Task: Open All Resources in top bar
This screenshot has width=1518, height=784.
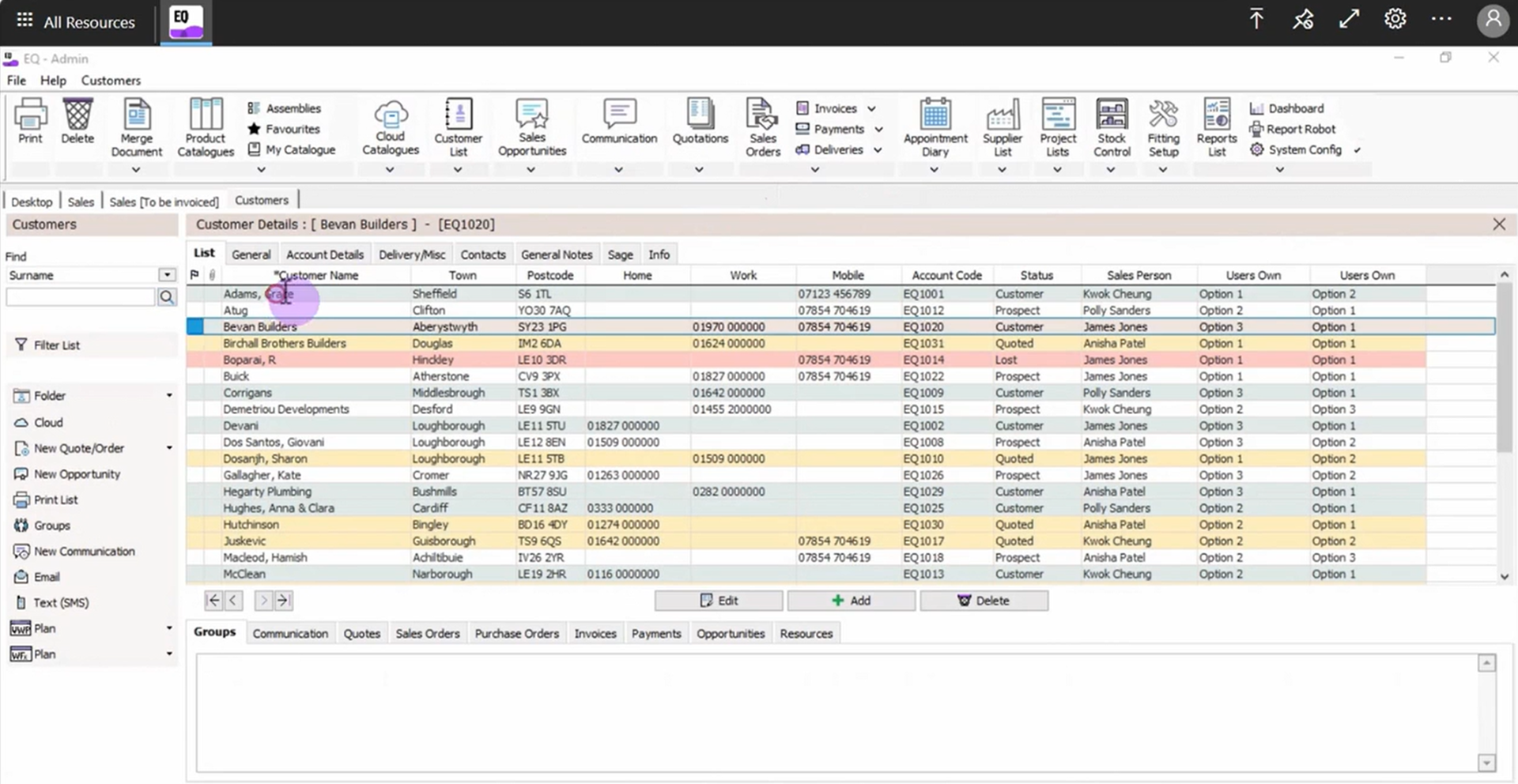Action: pos(75,22)
